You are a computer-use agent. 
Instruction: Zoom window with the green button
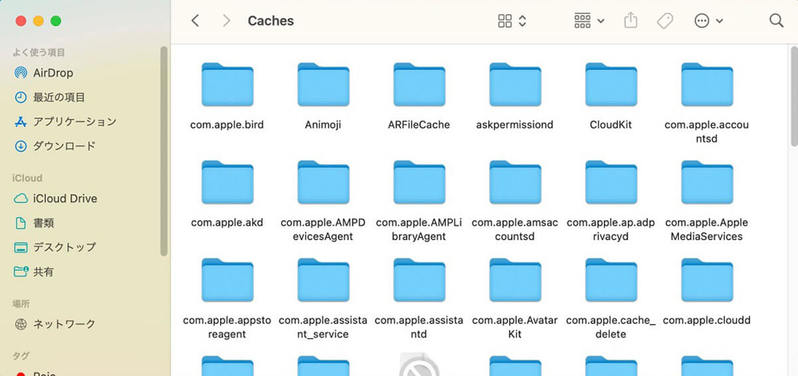coord(56,21)
